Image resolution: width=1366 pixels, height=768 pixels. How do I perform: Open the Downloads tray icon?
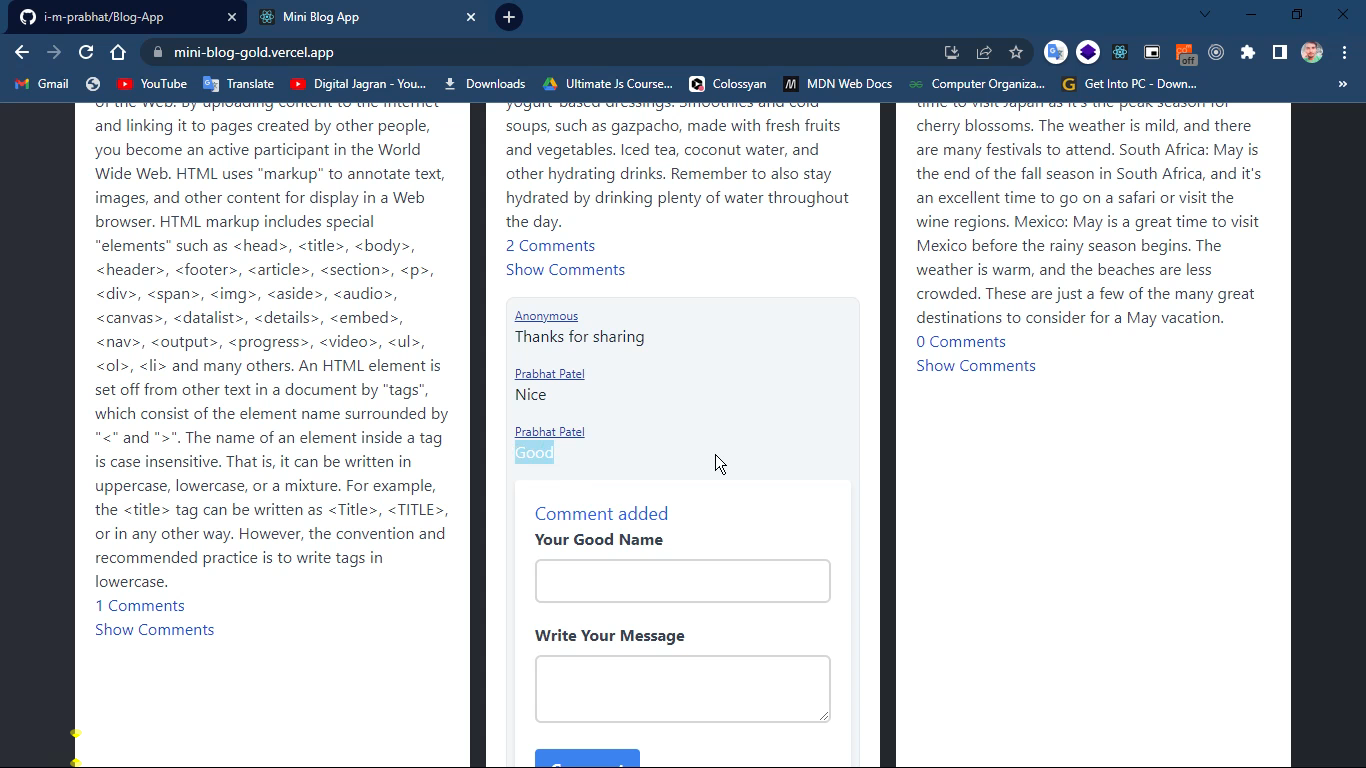coord(951,51)
